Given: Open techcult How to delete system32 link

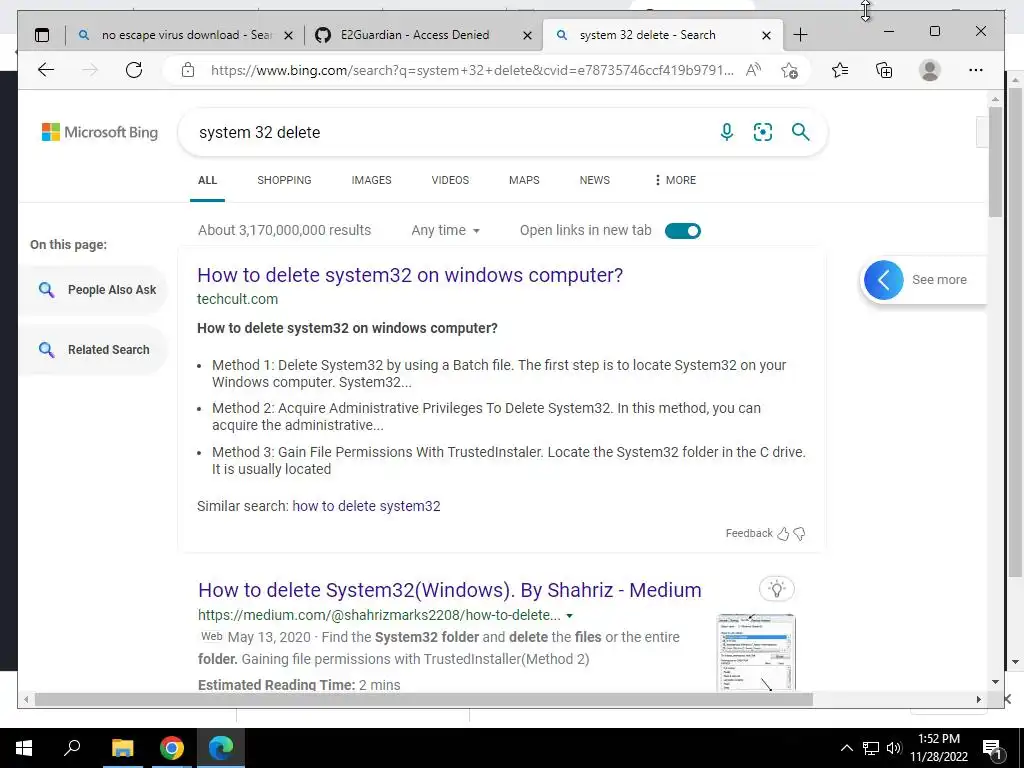Looking at the screenshot, I should [410, 275].
